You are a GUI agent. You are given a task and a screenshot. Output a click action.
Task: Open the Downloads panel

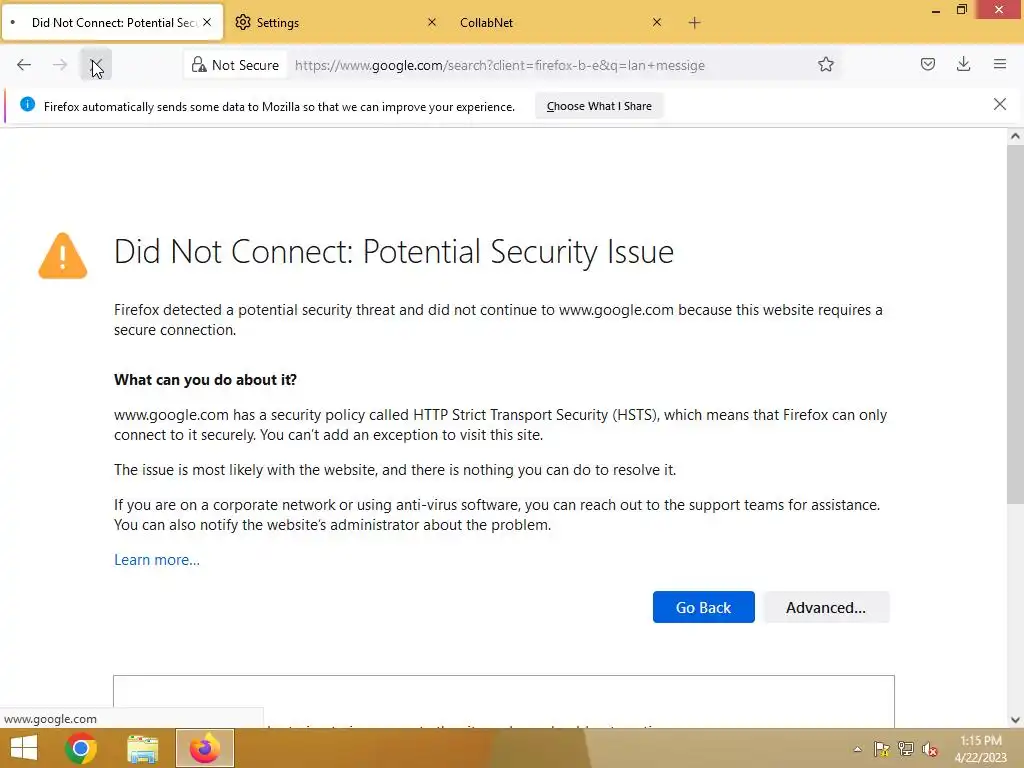pos(963,65)
